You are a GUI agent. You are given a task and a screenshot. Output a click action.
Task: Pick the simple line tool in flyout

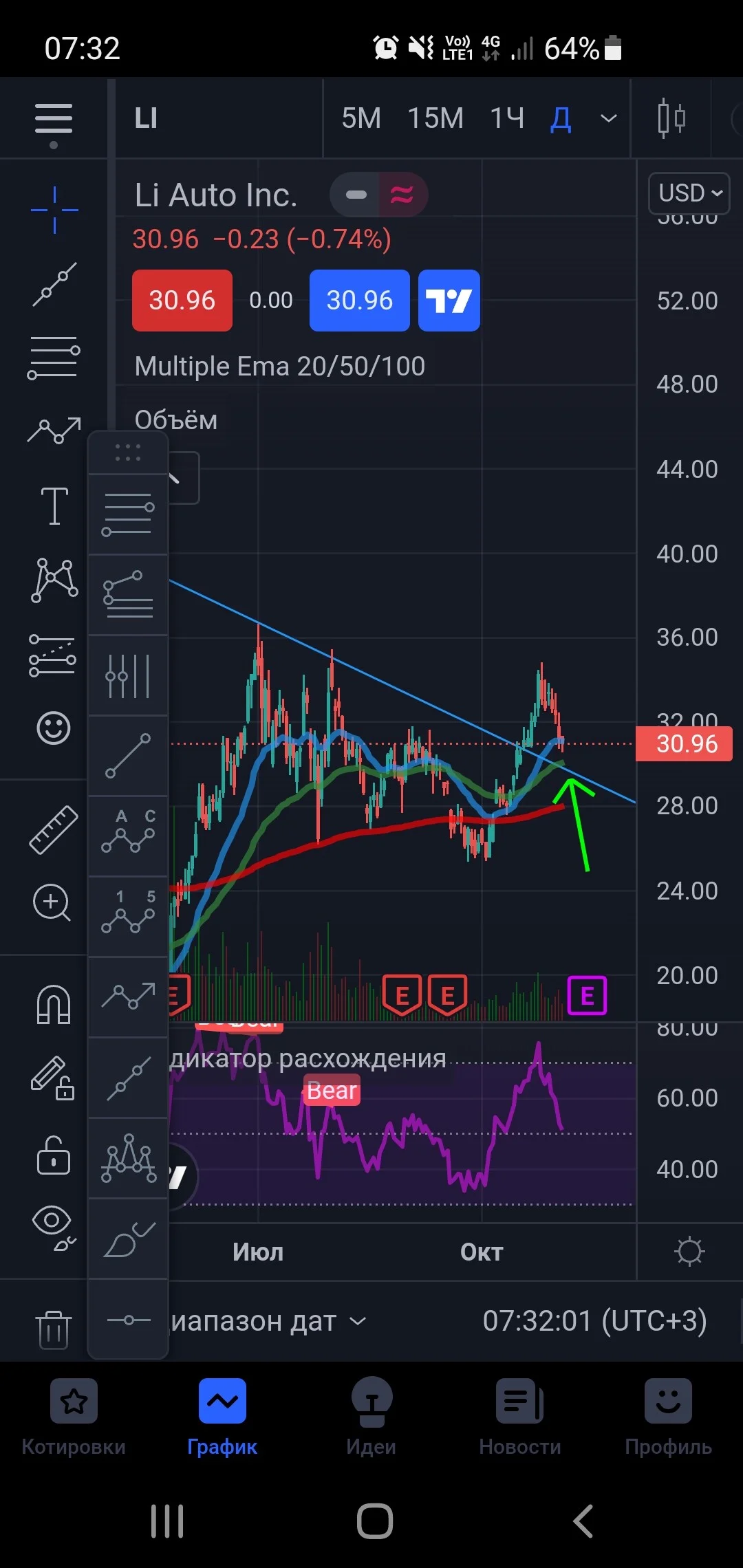pyautogui.click(x=128, y=755)
